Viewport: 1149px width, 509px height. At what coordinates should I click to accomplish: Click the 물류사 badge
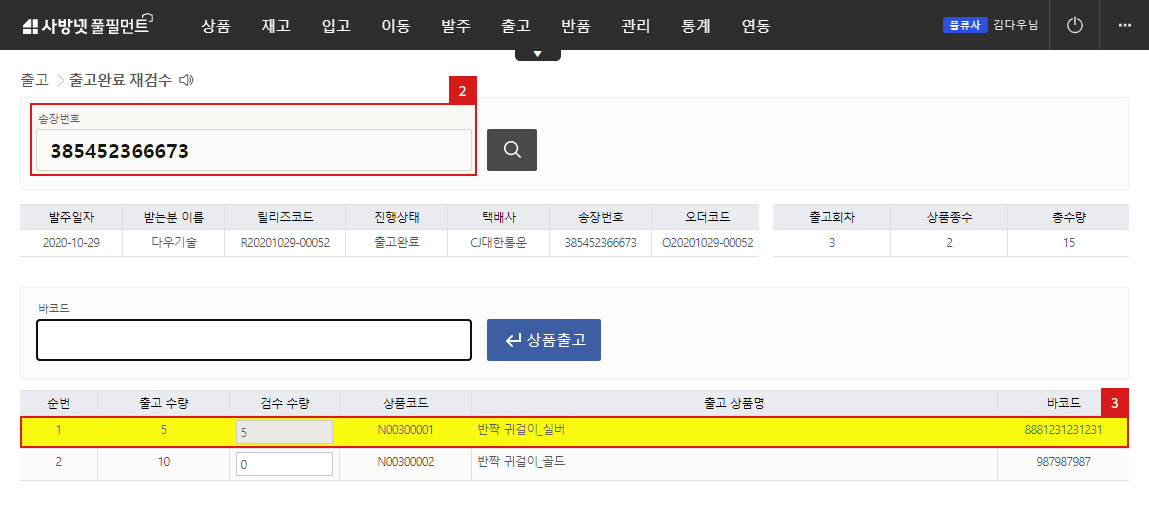(965, 25)
